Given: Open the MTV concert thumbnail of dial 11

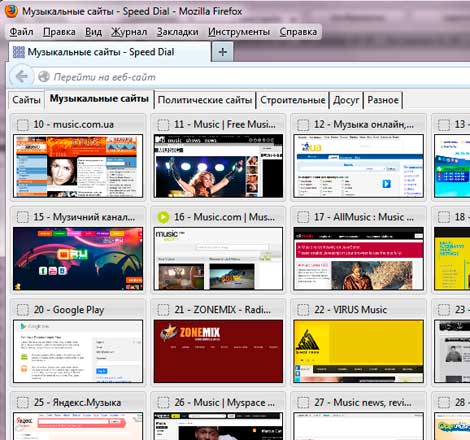Looking at the screenshot, I should click(x=218, y=166).
